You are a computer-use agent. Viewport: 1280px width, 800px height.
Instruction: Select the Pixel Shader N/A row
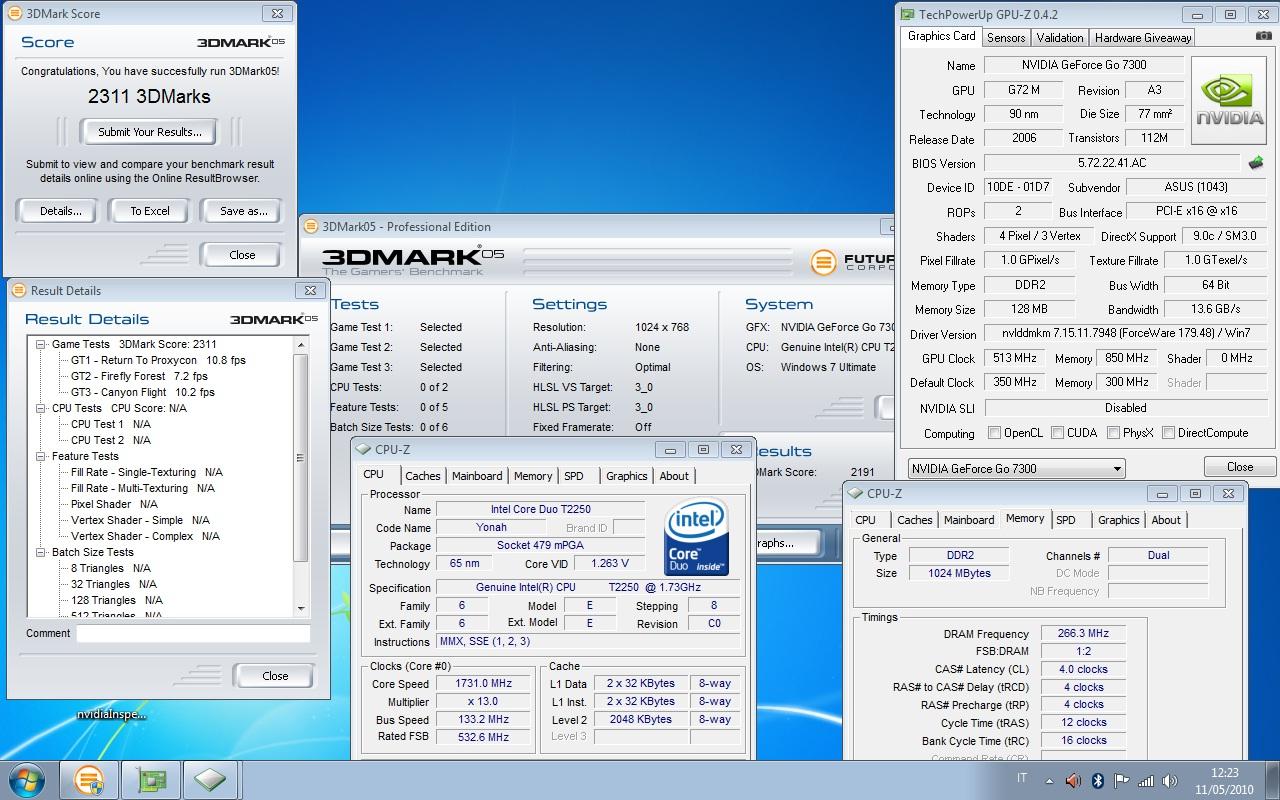pyautogui.click(x=114, y=504)
